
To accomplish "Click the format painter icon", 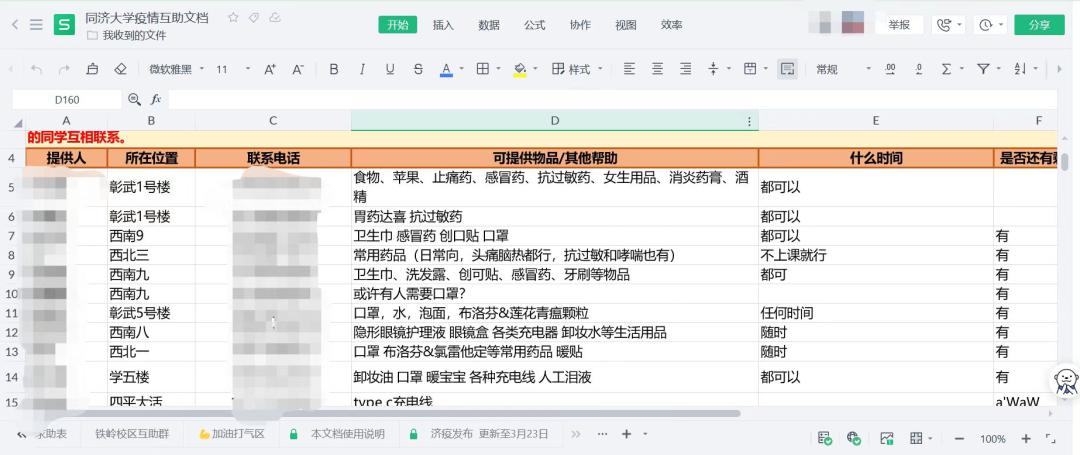I will coord(92,69).
